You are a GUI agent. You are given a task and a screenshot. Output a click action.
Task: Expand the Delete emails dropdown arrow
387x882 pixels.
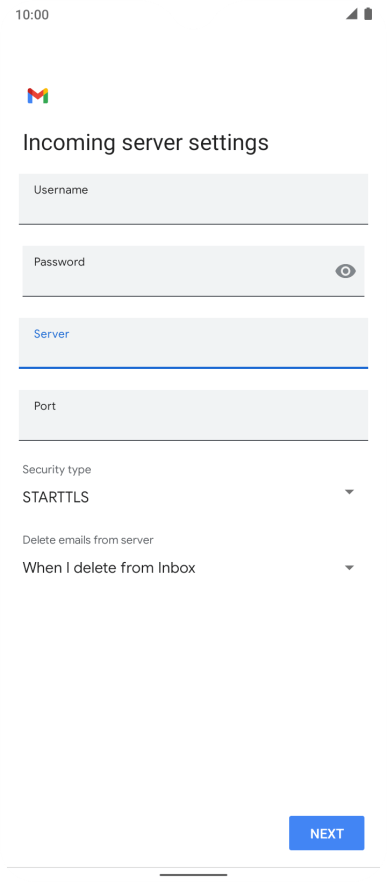tap(349, 568)
